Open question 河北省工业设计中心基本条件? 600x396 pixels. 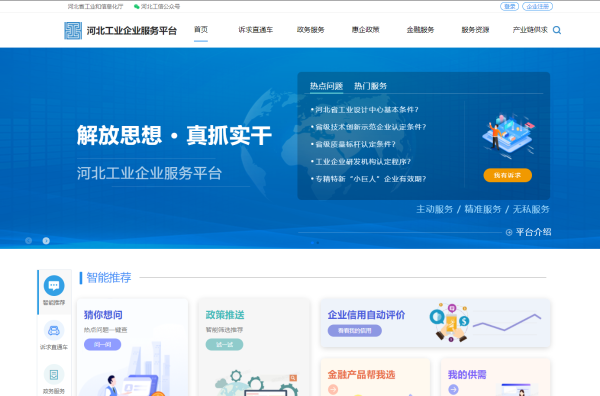click(x=367, y=110)
